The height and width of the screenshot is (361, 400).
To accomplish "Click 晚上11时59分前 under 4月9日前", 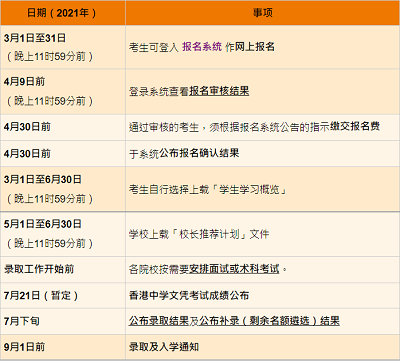I will tap(50, 101).
